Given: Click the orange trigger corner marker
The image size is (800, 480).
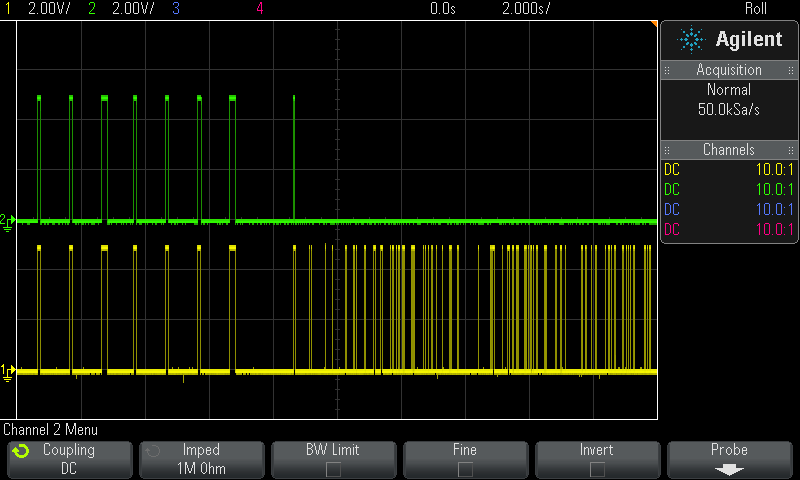Looking at the screenshot, I should (654, 23).
